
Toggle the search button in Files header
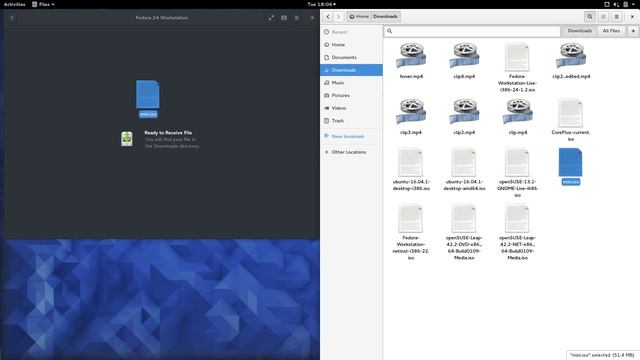pyautogui.click(x=589, y=17)
